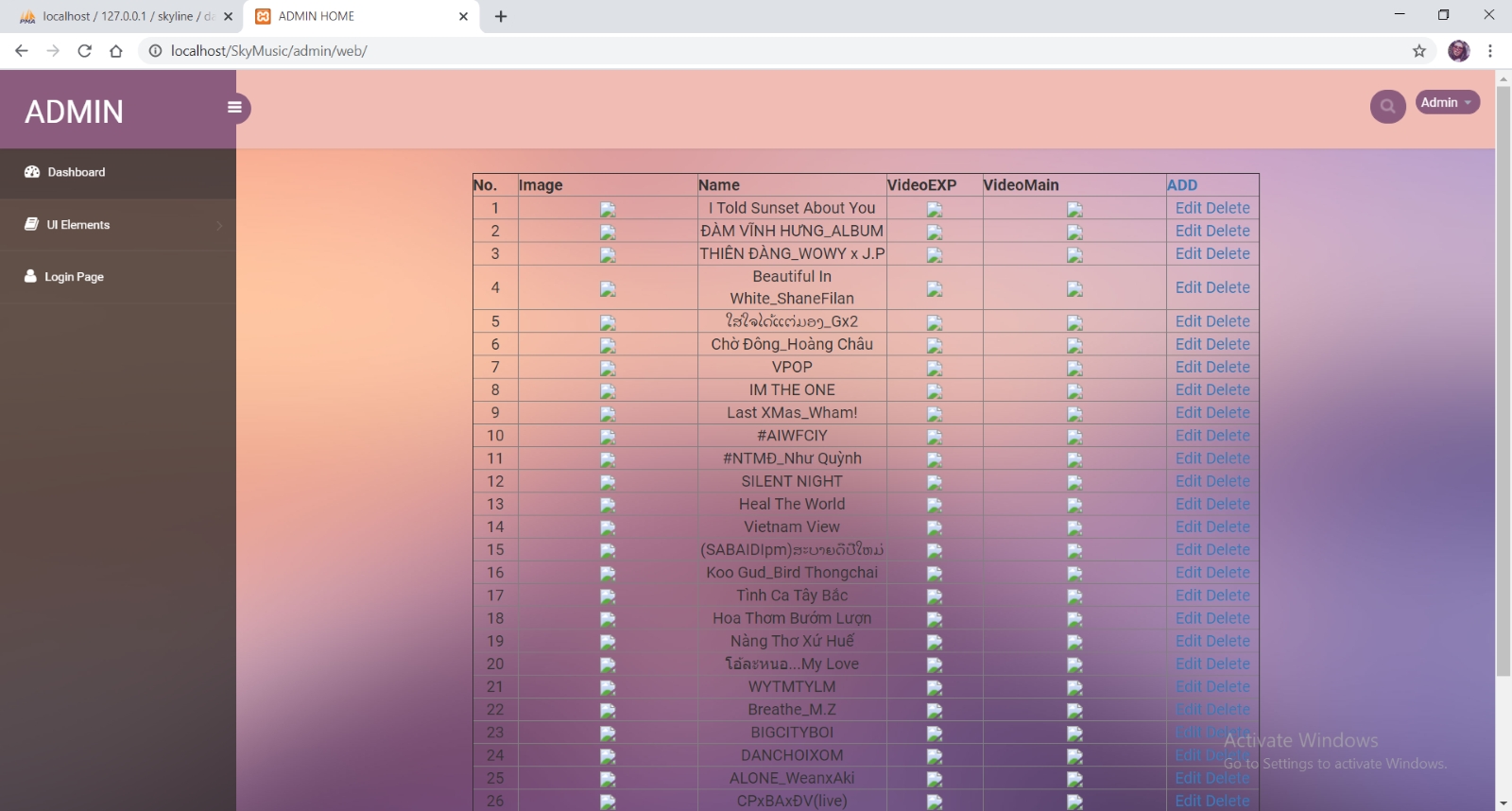Click the ADD link in table header
This screenshot has height=811, width=1512.
pyautogui.click(x=1182, y=185)
